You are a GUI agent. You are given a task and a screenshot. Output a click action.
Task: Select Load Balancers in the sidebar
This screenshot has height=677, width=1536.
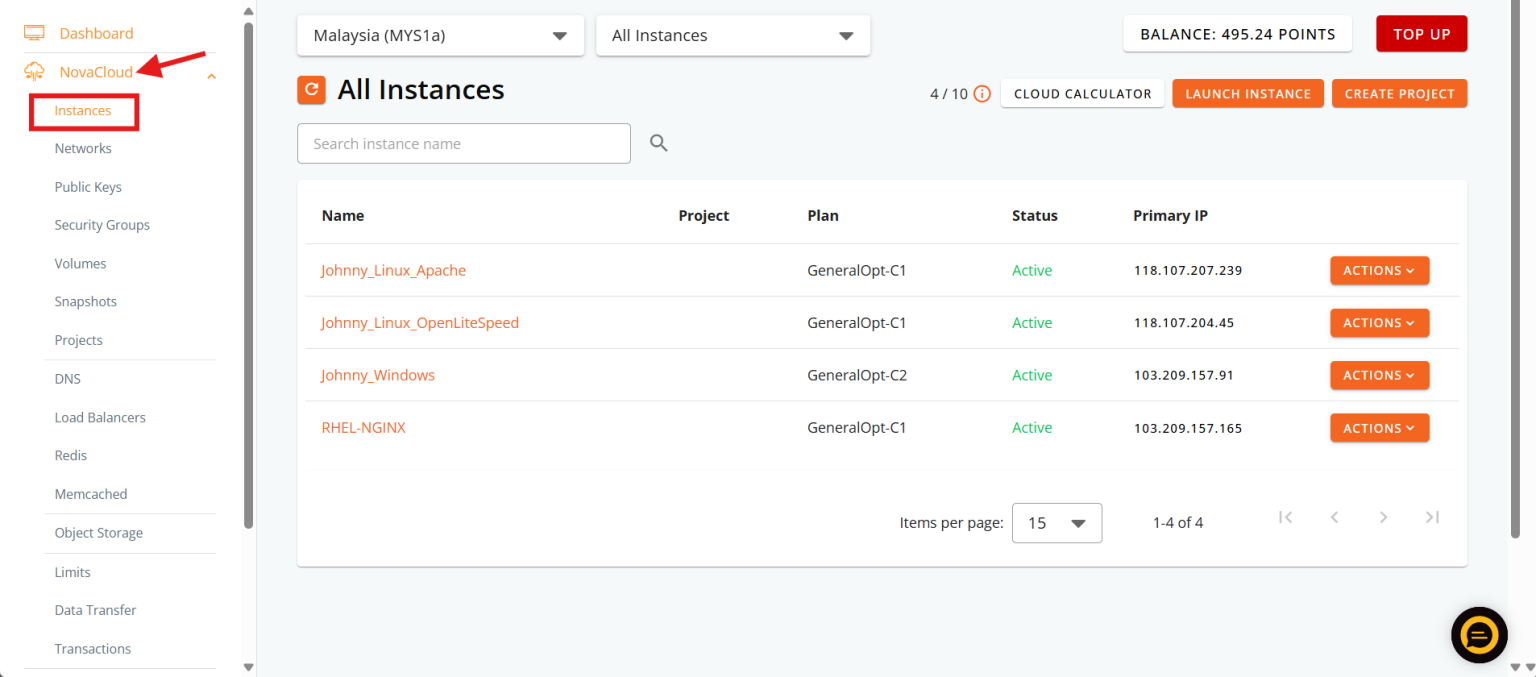point(100,417)
